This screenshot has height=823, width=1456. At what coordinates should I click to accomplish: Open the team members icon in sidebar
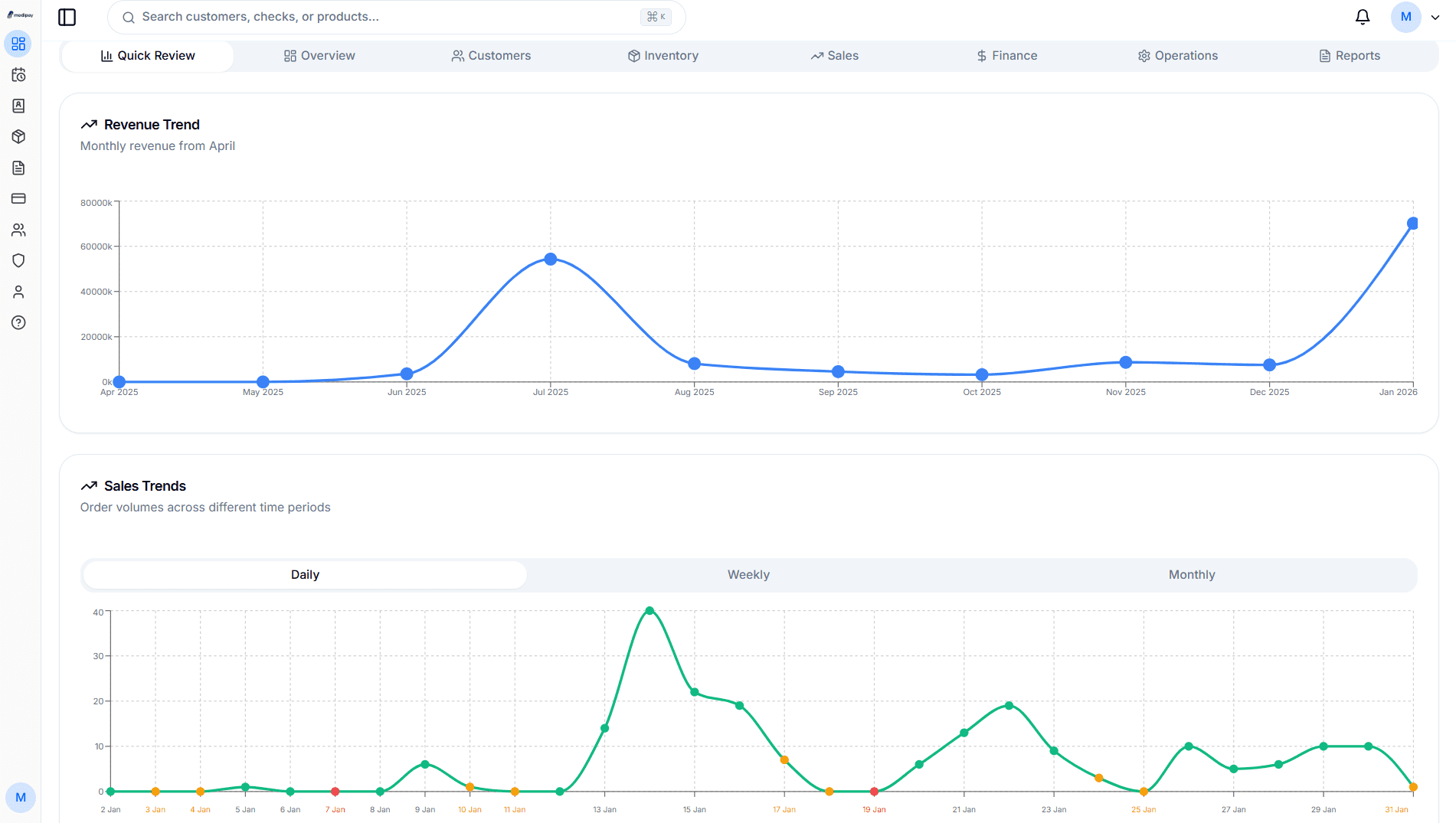(x=18, y=230)
